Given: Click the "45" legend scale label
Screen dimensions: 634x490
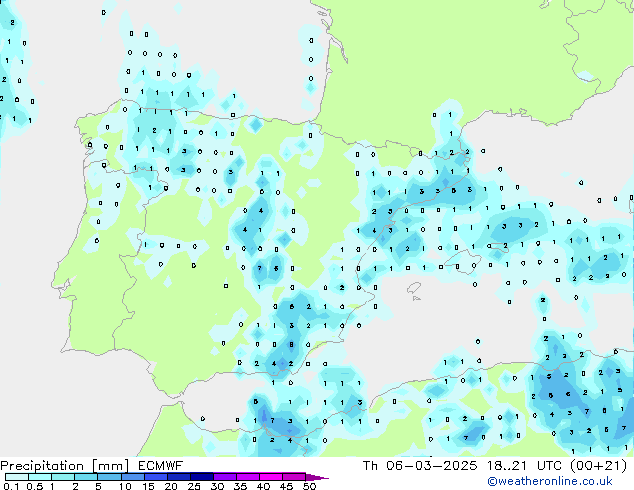Looking at the screenshot, I should click(286, 486).
